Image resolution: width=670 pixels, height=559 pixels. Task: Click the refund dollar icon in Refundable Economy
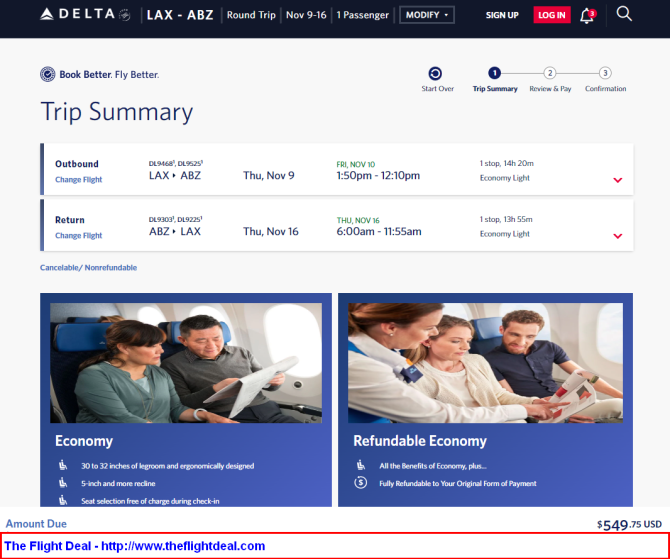(361, 483)
